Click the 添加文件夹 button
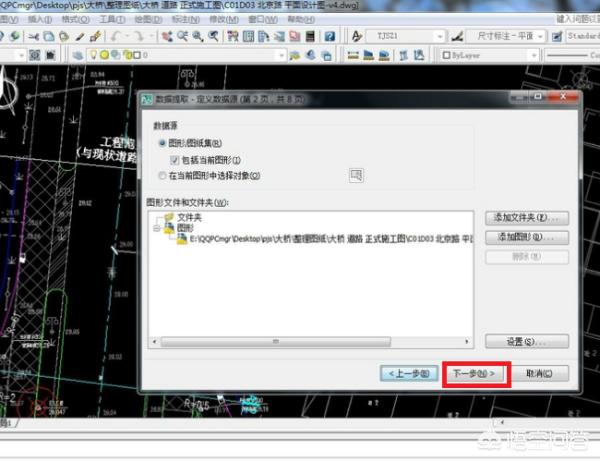This screenshot has height=462, width=600. click(x=526, y=218)
